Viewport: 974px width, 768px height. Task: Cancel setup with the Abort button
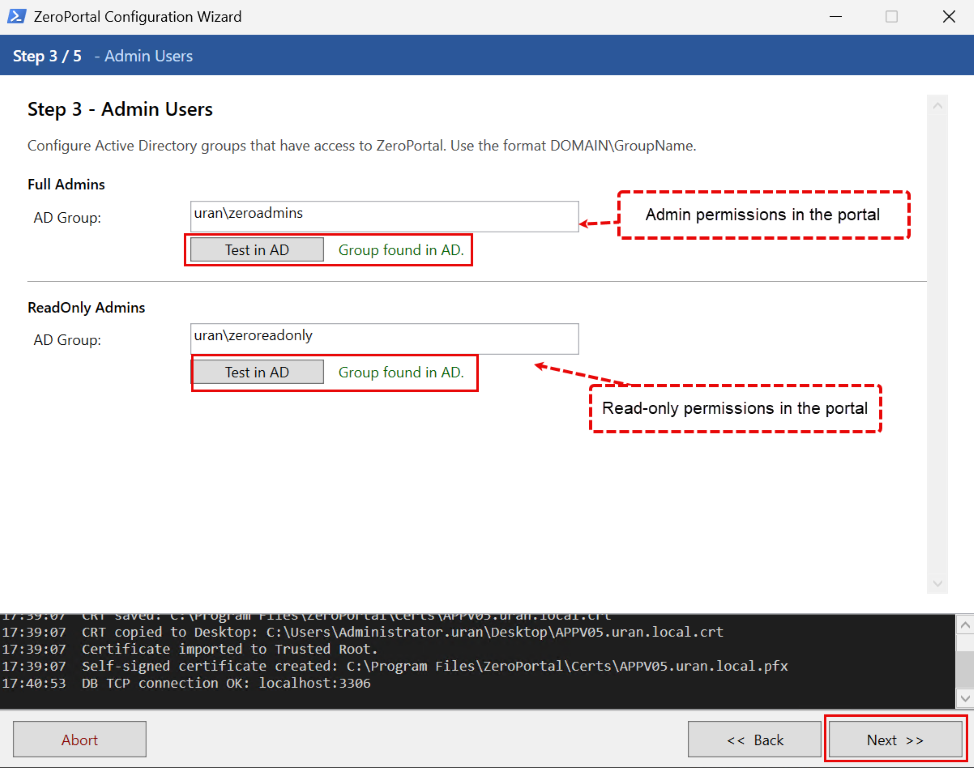click(80, 739)
